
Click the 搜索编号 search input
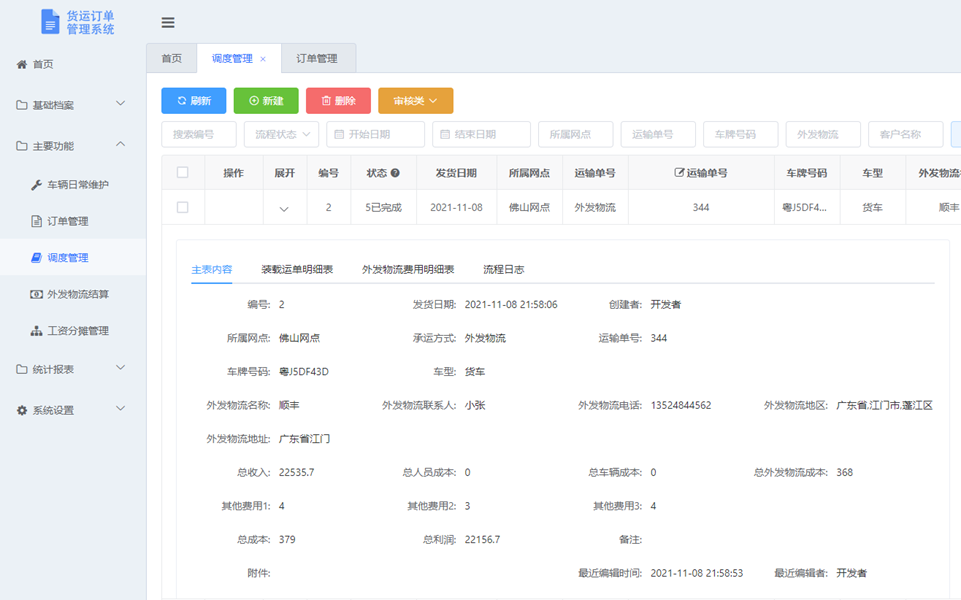(x=199, y=134)
